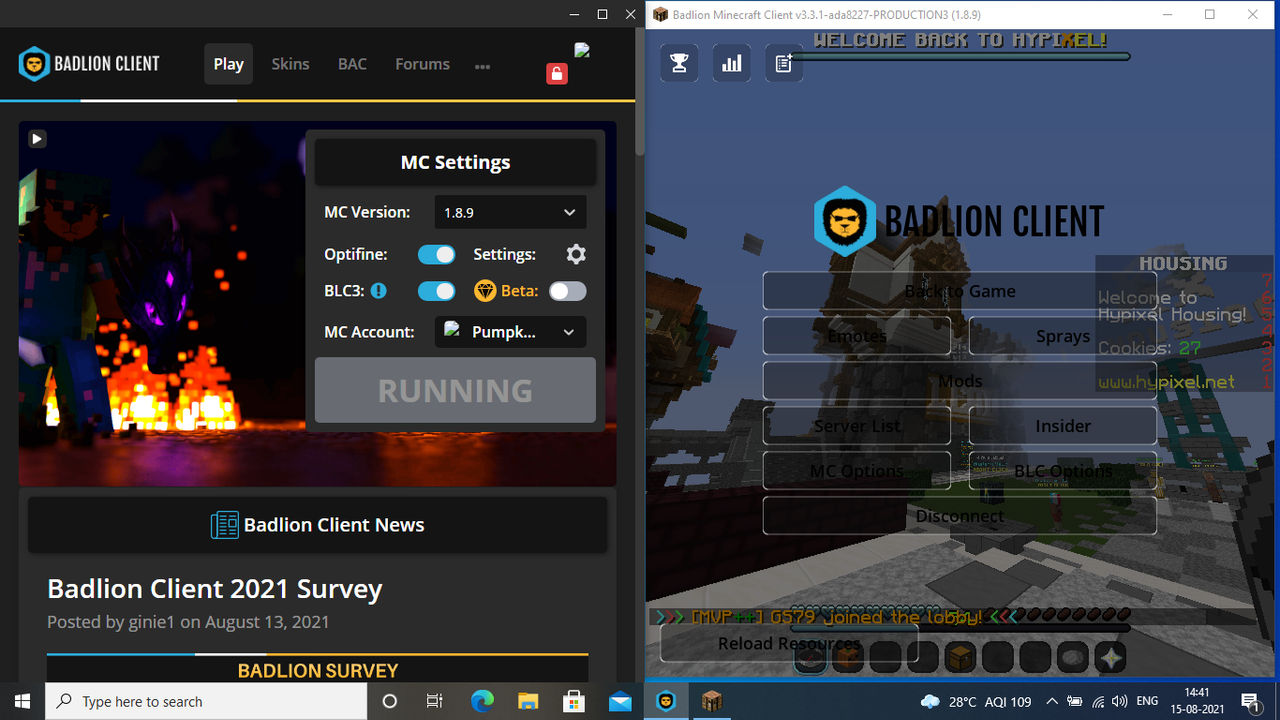This screenshot has height=720, width=1280.
Task: Open MC Options in pause menu
Action: click(857, 471)
